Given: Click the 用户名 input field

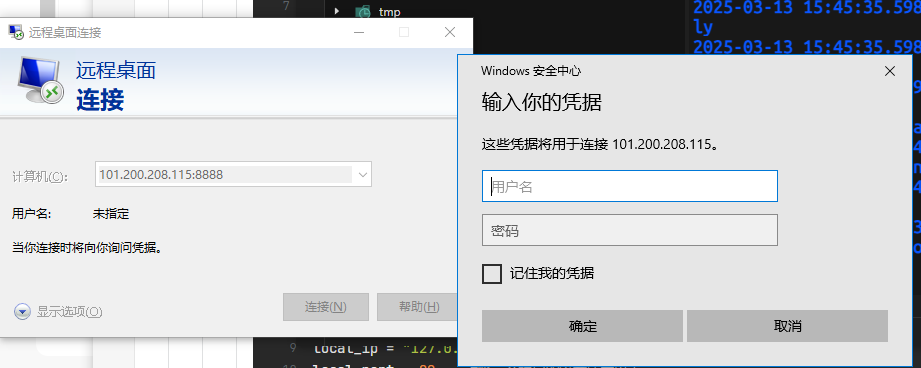Looking at the screenshot, I should coord(630,186).
